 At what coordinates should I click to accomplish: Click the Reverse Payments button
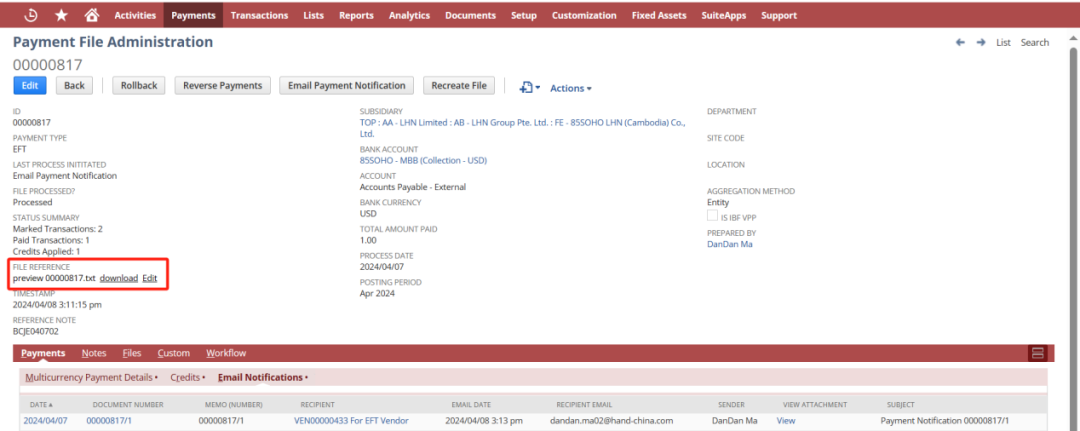tap(222, 85)
